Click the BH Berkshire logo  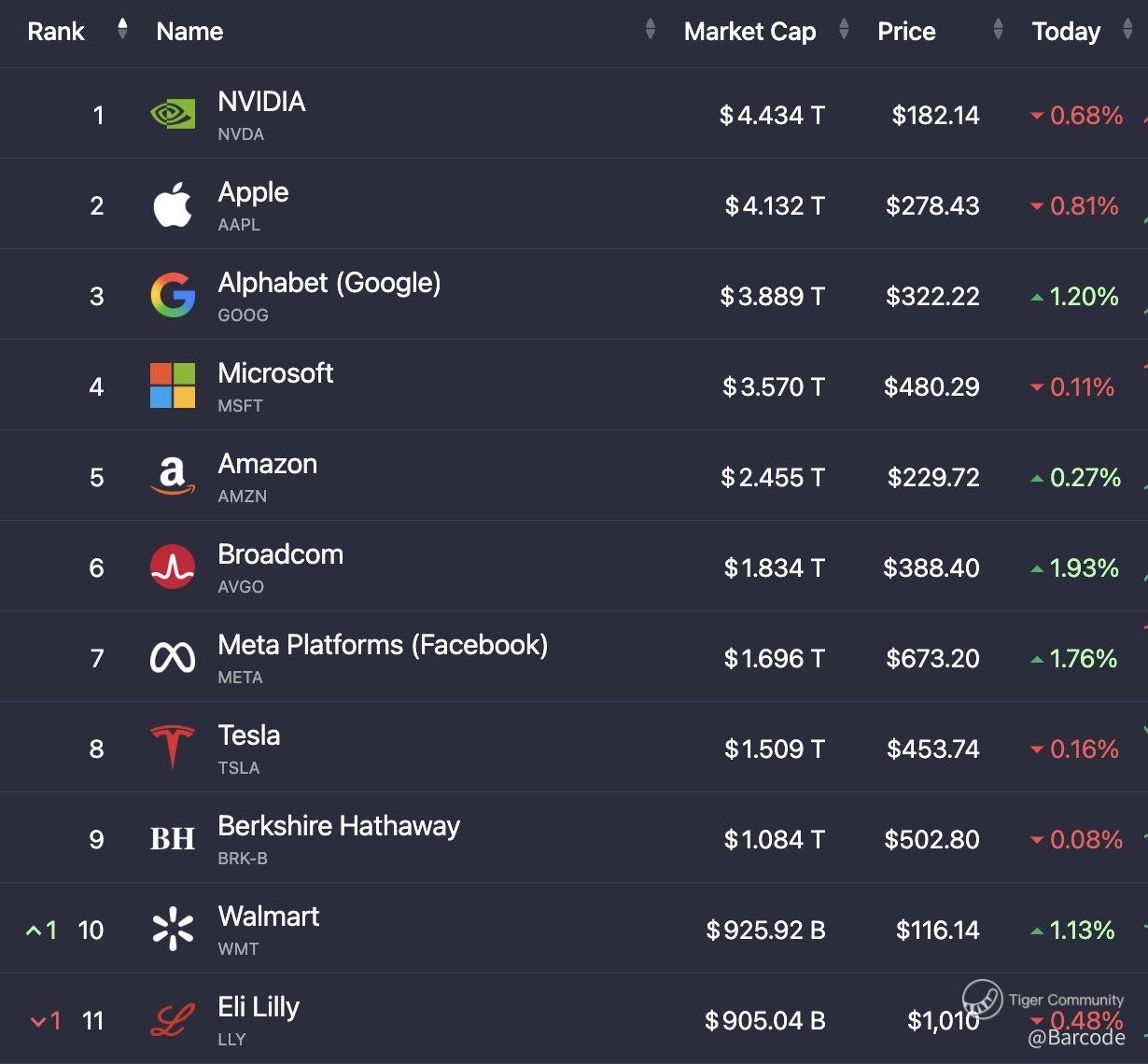pos(173,839)
